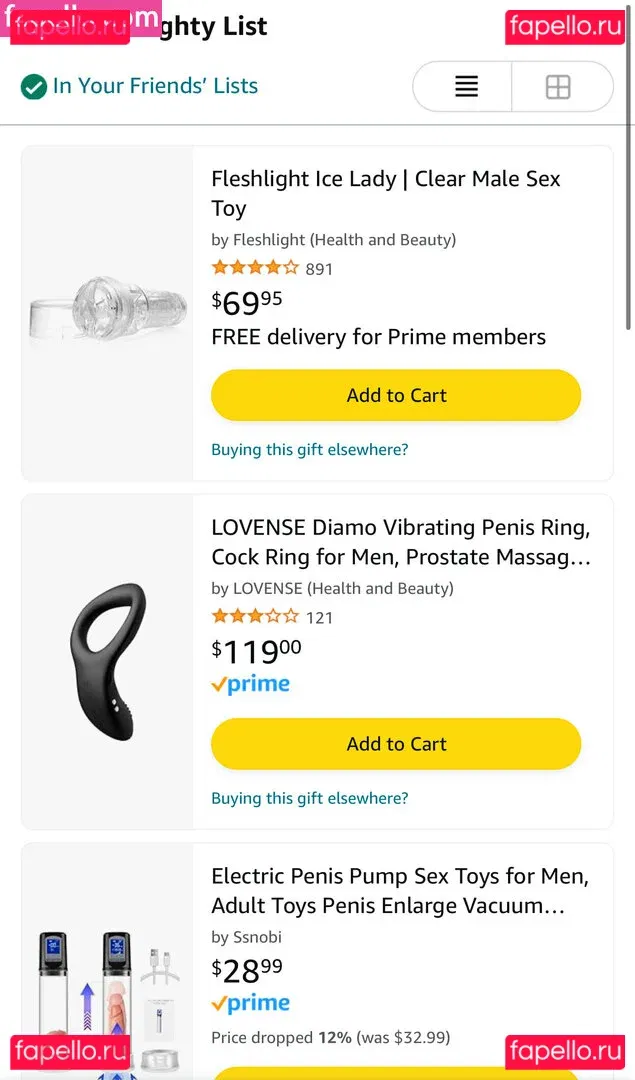Open Electric Penis Pump product title
The width and height of the screenshot is (635, 1080).
[400, 891]
